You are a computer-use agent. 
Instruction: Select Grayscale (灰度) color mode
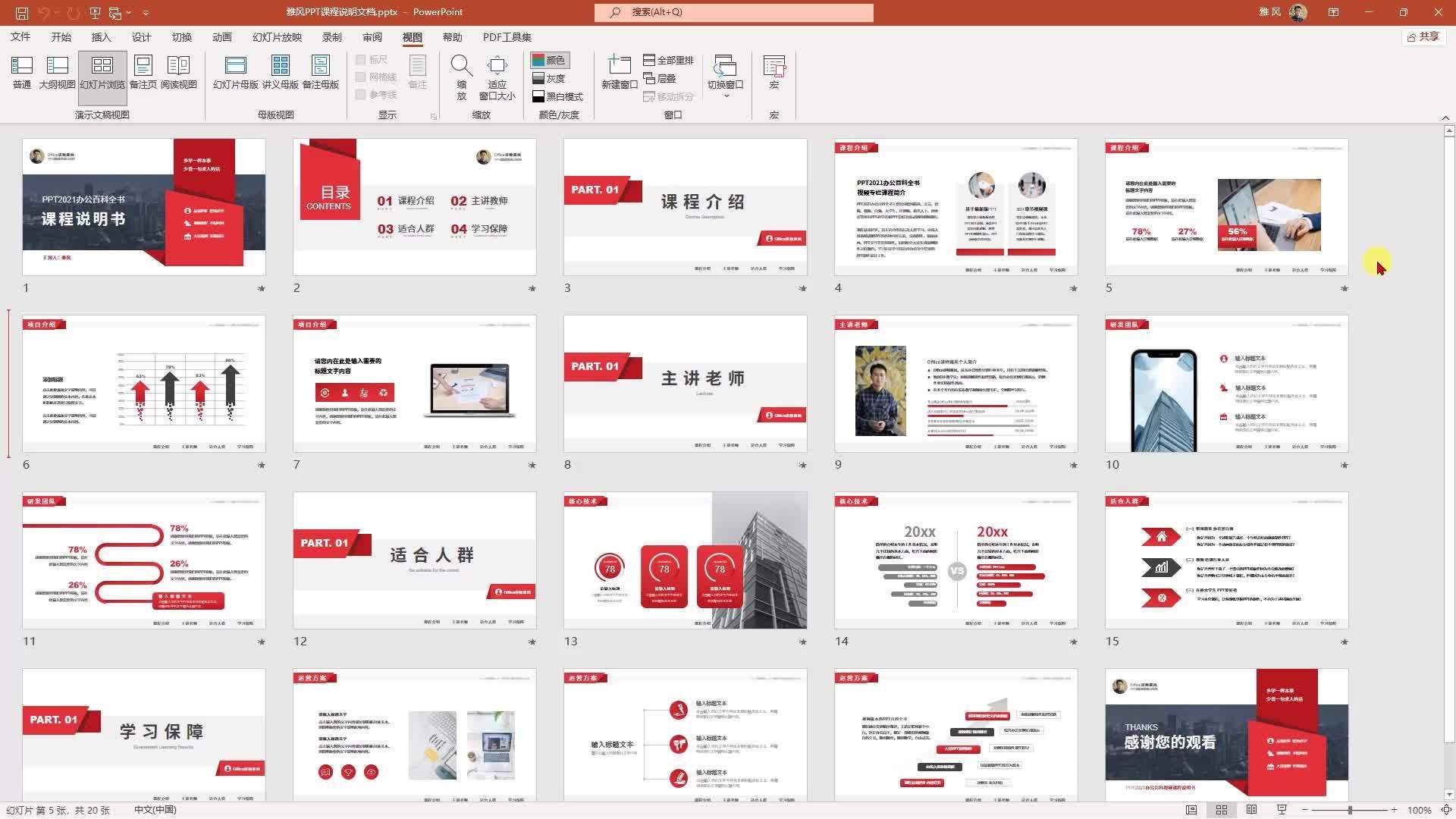pos(549,78)
